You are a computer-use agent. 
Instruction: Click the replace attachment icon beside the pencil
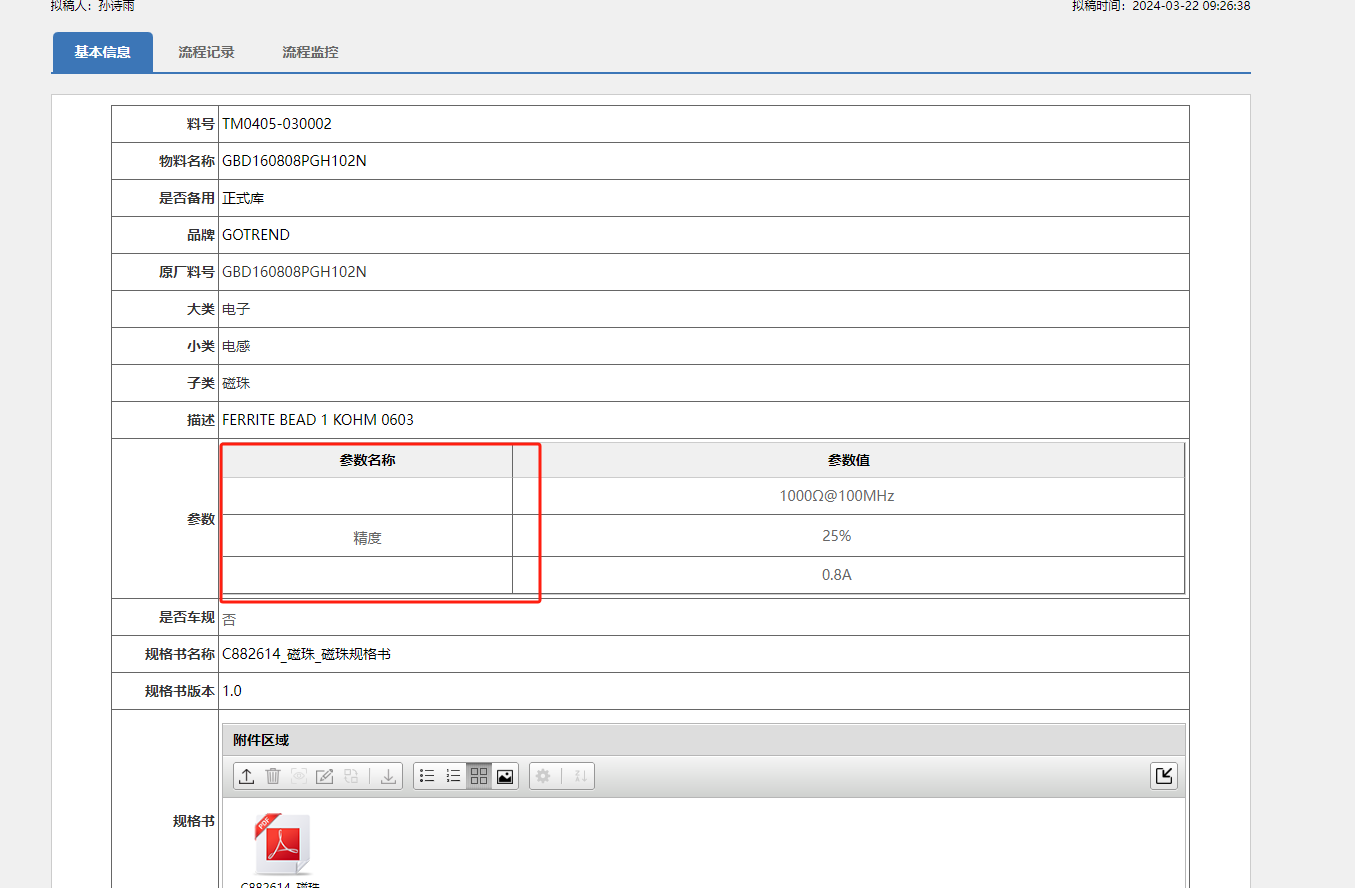click(x=351, y=776)
